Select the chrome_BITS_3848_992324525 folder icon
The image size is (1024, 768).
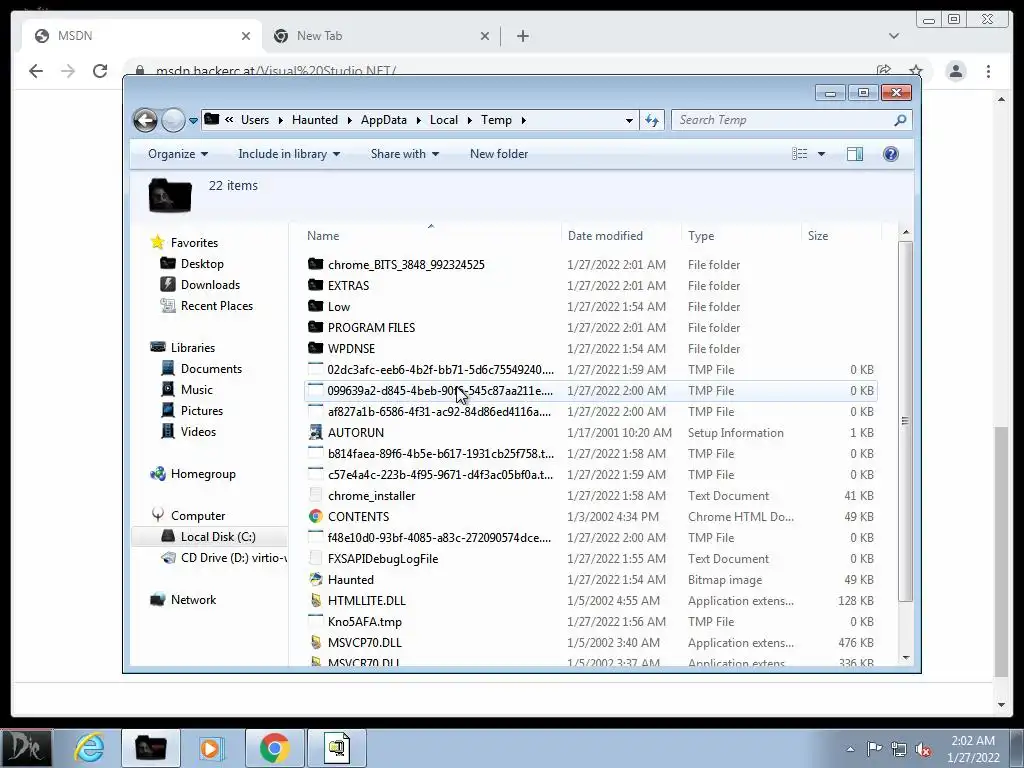[x=315, y=264]
